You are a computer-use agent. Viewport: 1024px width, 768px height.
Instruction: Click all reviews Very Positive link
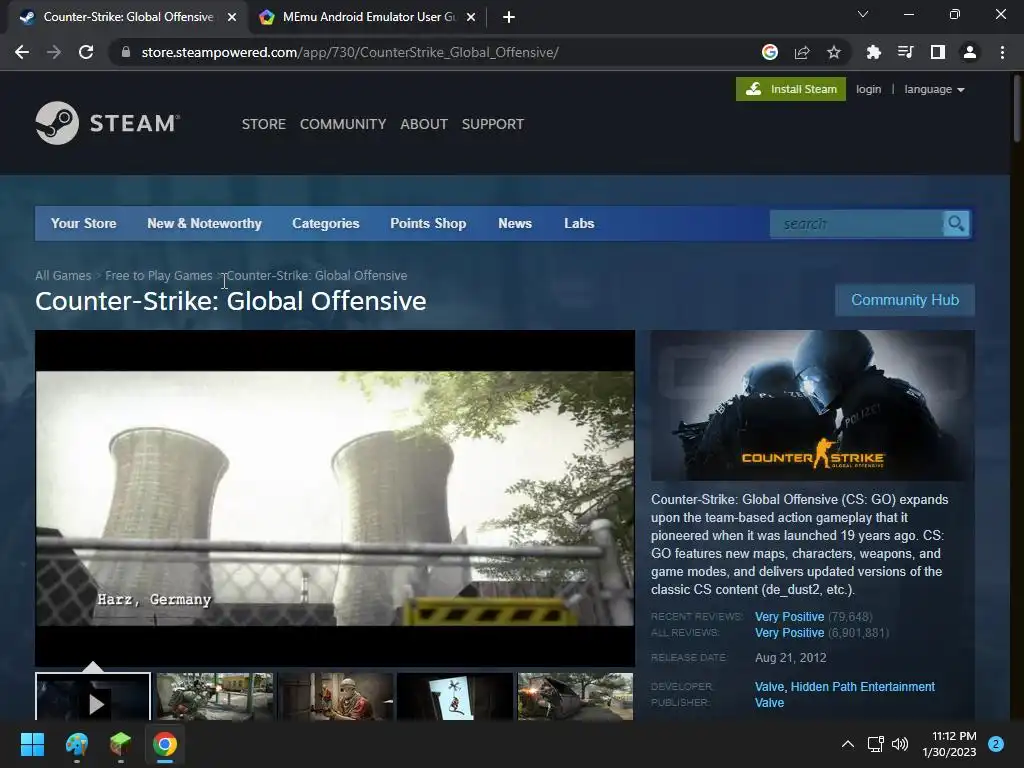(x=790, y=633)
